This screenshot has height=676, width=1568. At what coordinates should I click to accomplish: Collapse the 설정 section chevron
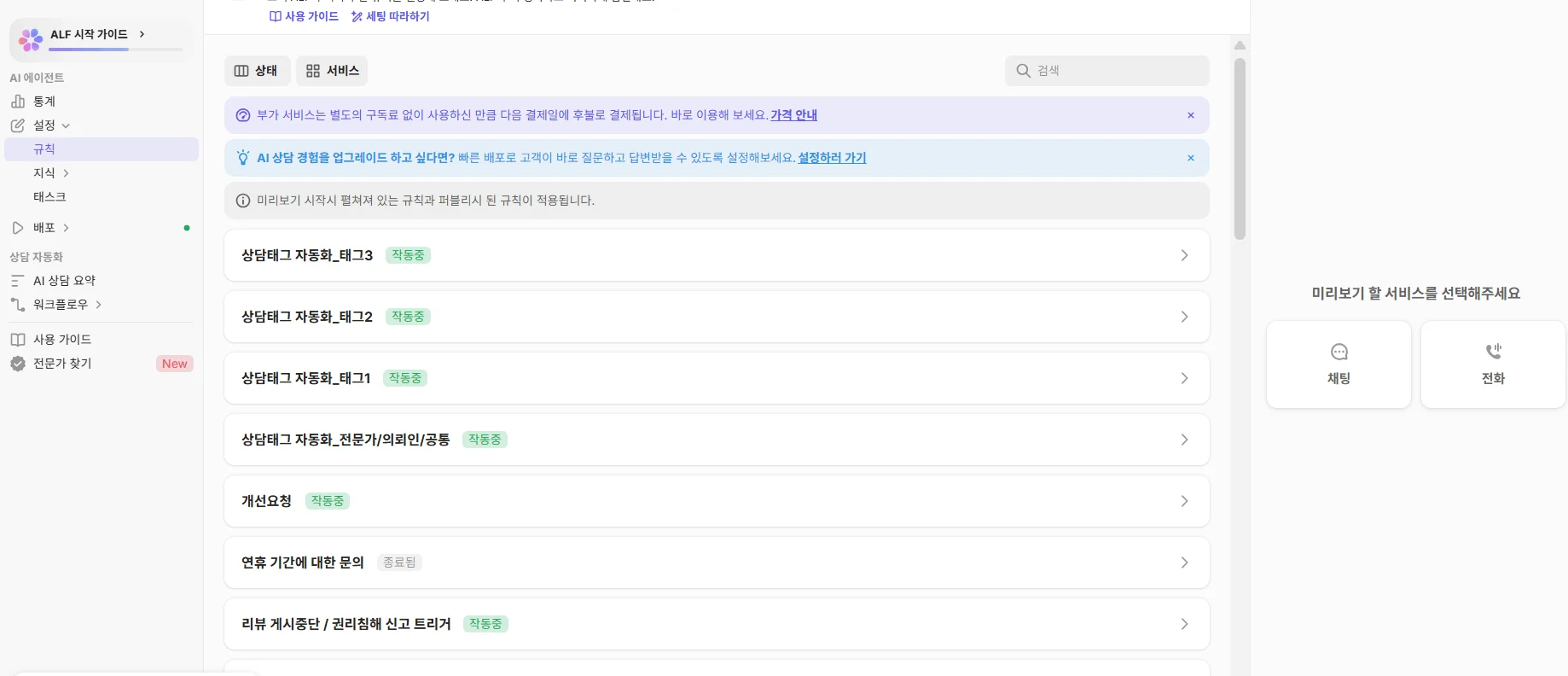click(66, 125)
